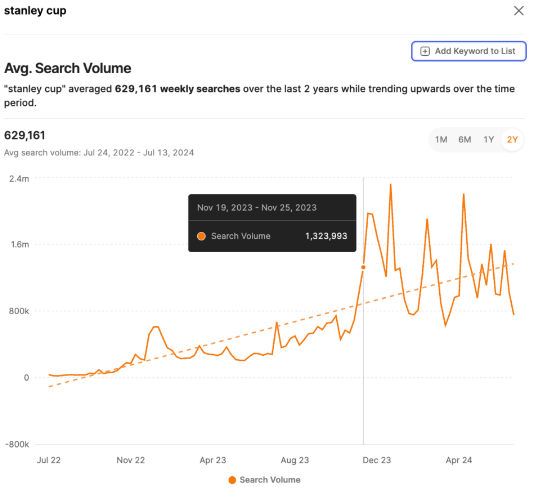Click the Jul 22 x-axis label

[x=49, y=460]
